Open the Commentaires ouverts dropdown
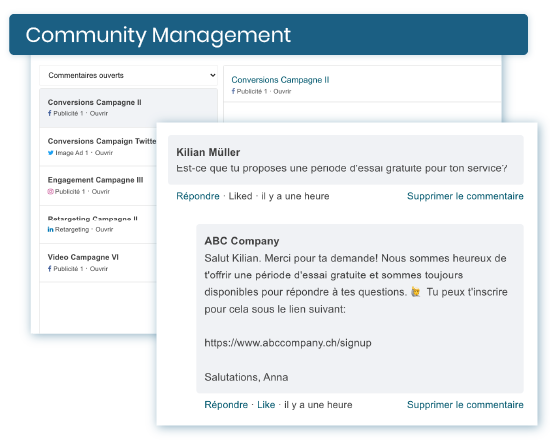Screen dimensions: 550x440 [x=128, y=75]
